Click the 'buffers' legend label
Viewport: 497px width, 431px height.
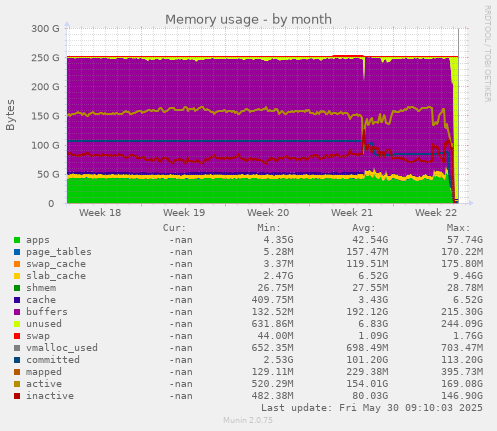click(47, 312)
